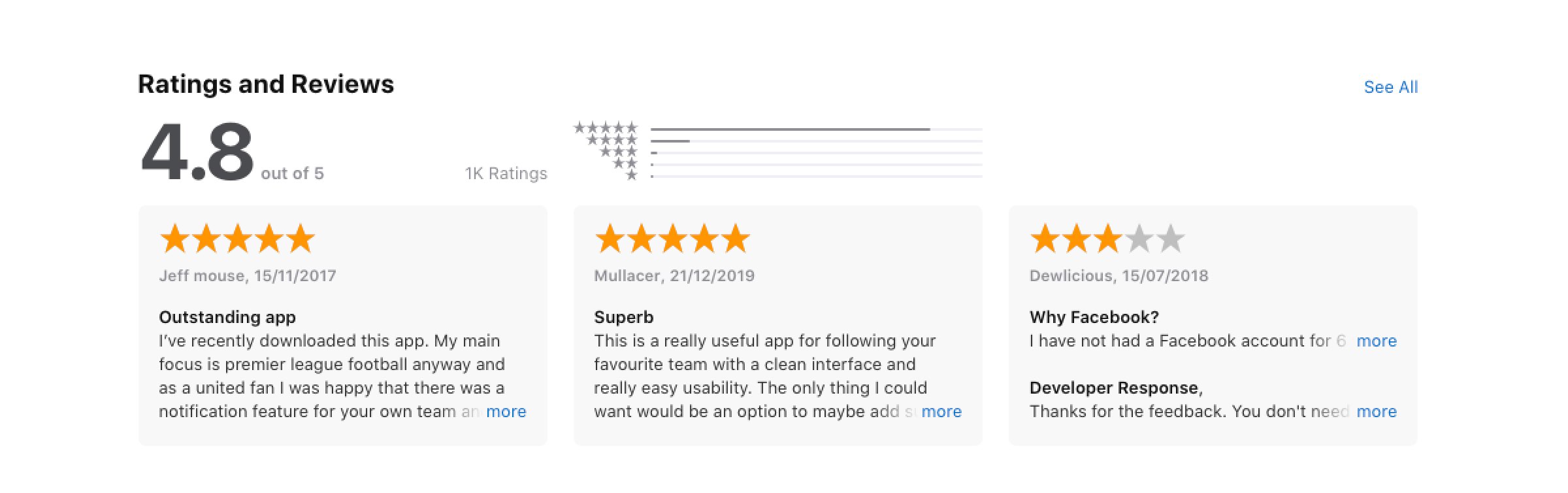Screen dimensions: 1568x493
Task: Select the Outstanding app review title
Action: (227, 317)
